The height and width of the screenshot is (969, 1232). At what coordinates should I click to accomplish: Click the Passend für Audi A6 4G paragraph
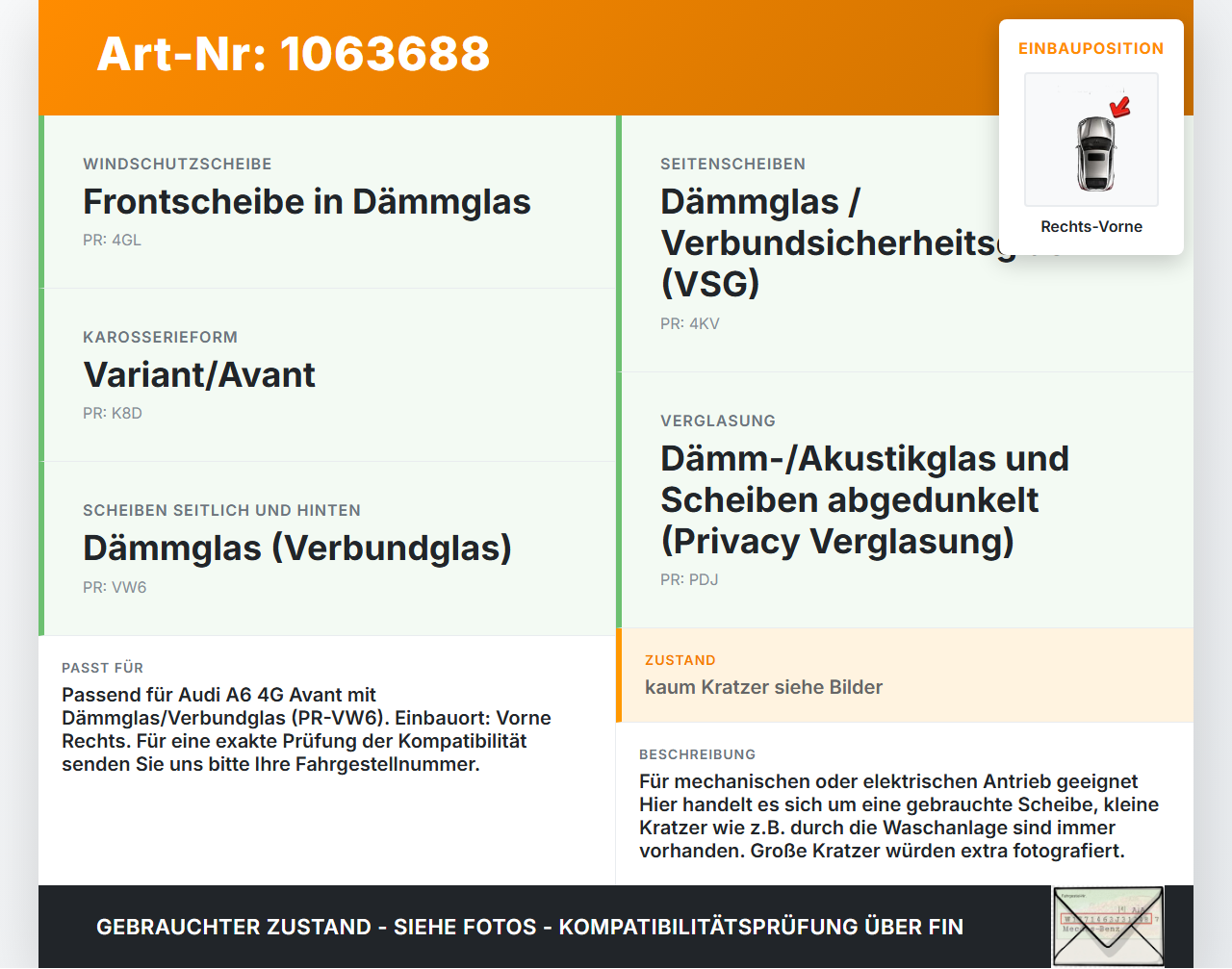(306, 729)
